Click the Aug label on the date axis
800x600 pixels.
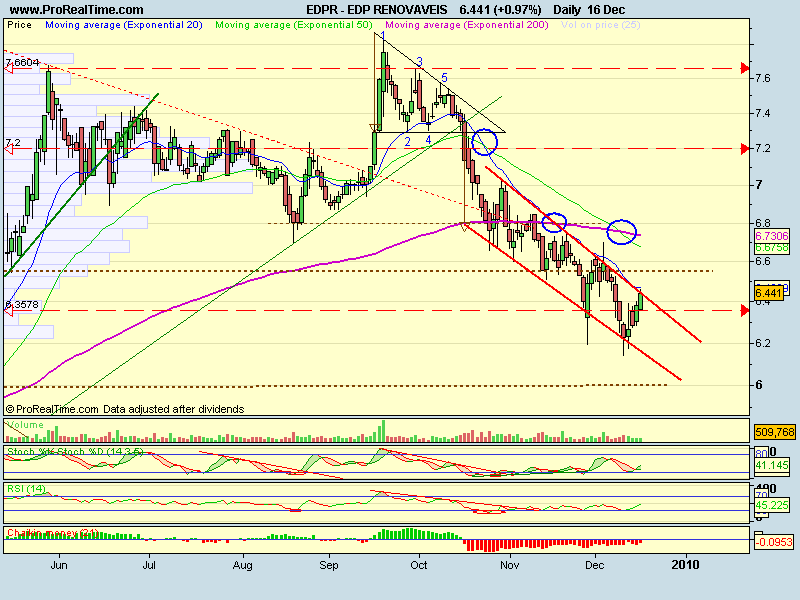point(242,565)
